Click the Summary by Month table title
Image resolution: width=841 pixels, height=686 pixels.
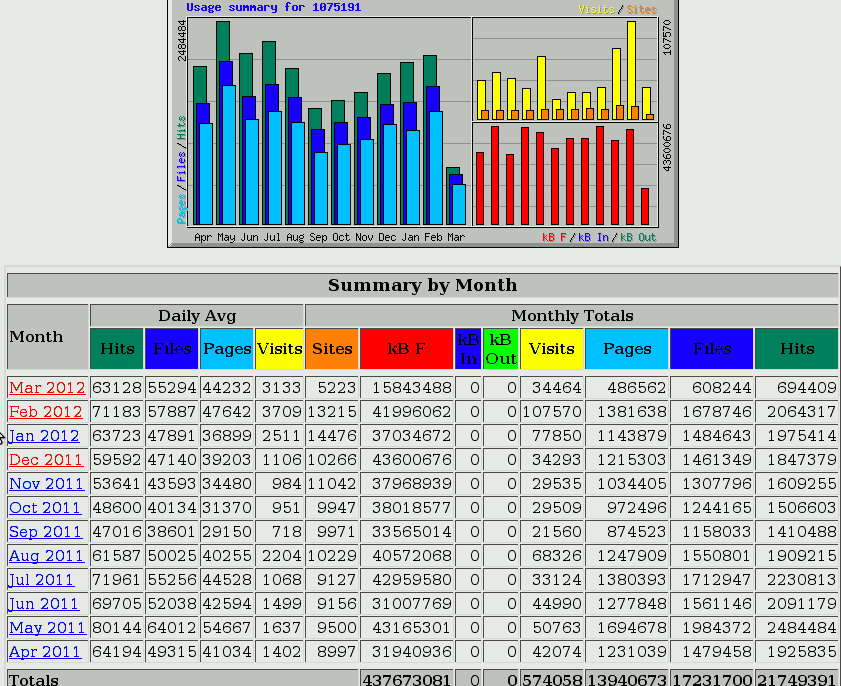pyautogui.click(x=422, y=285)
